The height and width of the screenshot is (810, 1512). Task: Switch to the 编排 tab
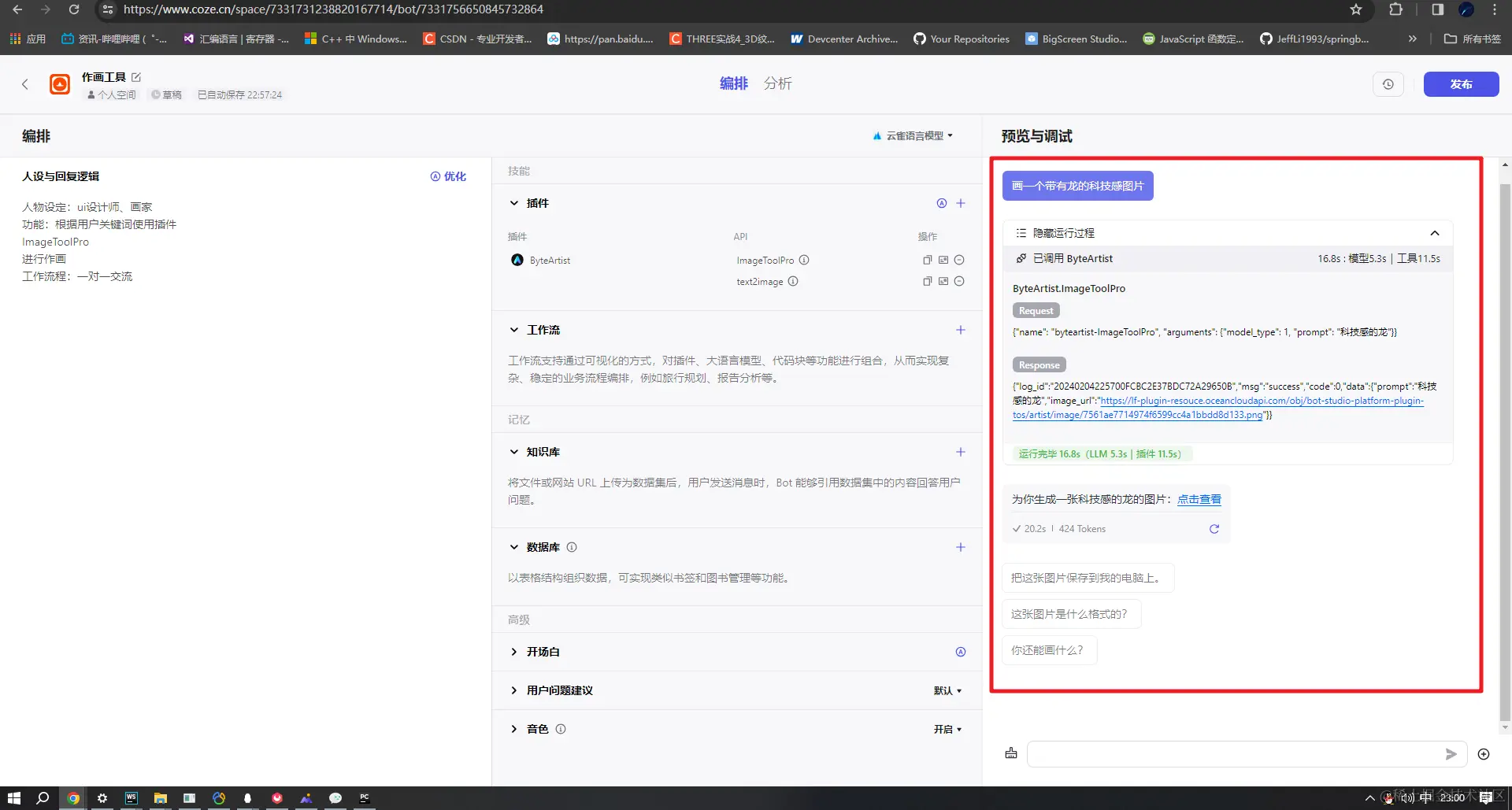click(x=733, y=83)
